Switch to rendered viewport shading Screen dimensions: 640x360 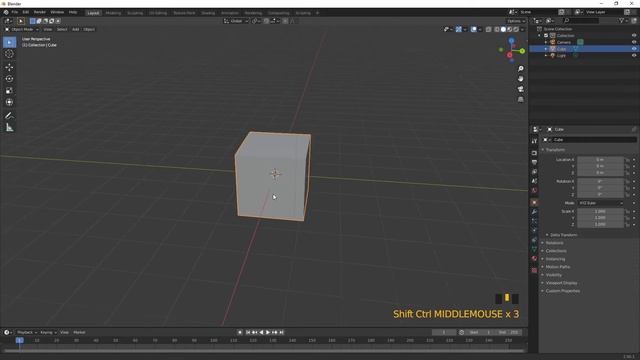516,29
